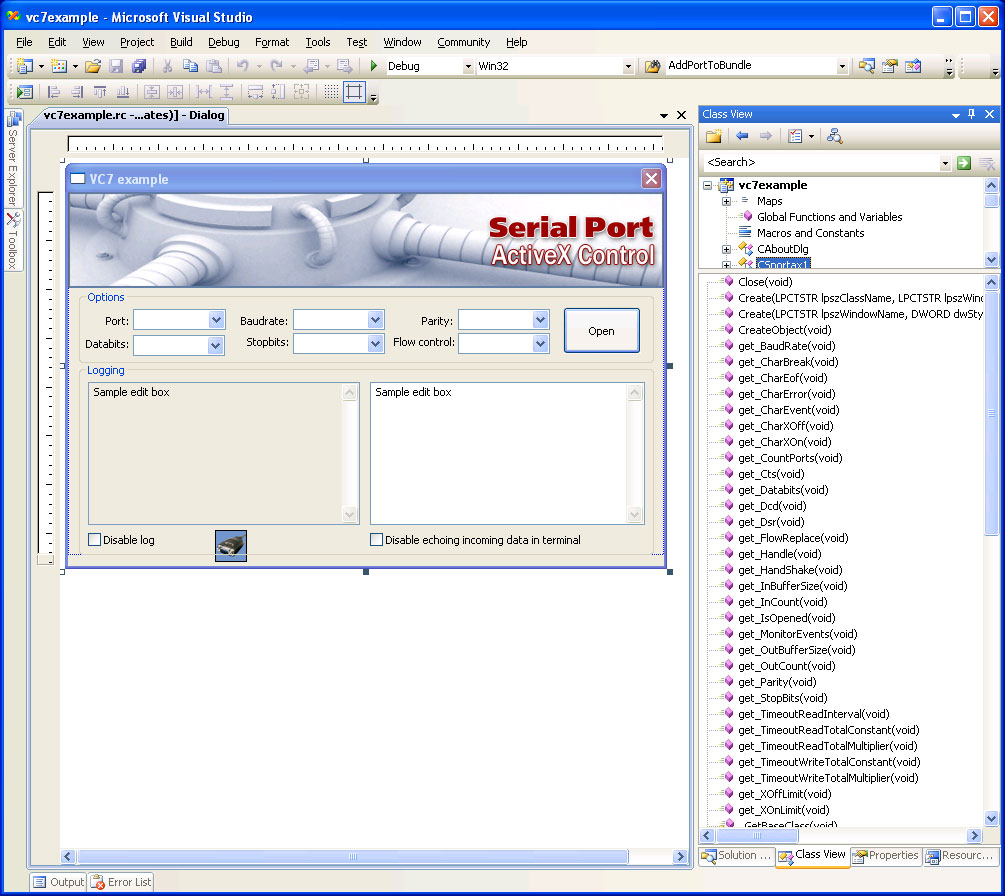Click the Save All icon
This screenshot has height=896, width=1005.
tap(139, 65)
